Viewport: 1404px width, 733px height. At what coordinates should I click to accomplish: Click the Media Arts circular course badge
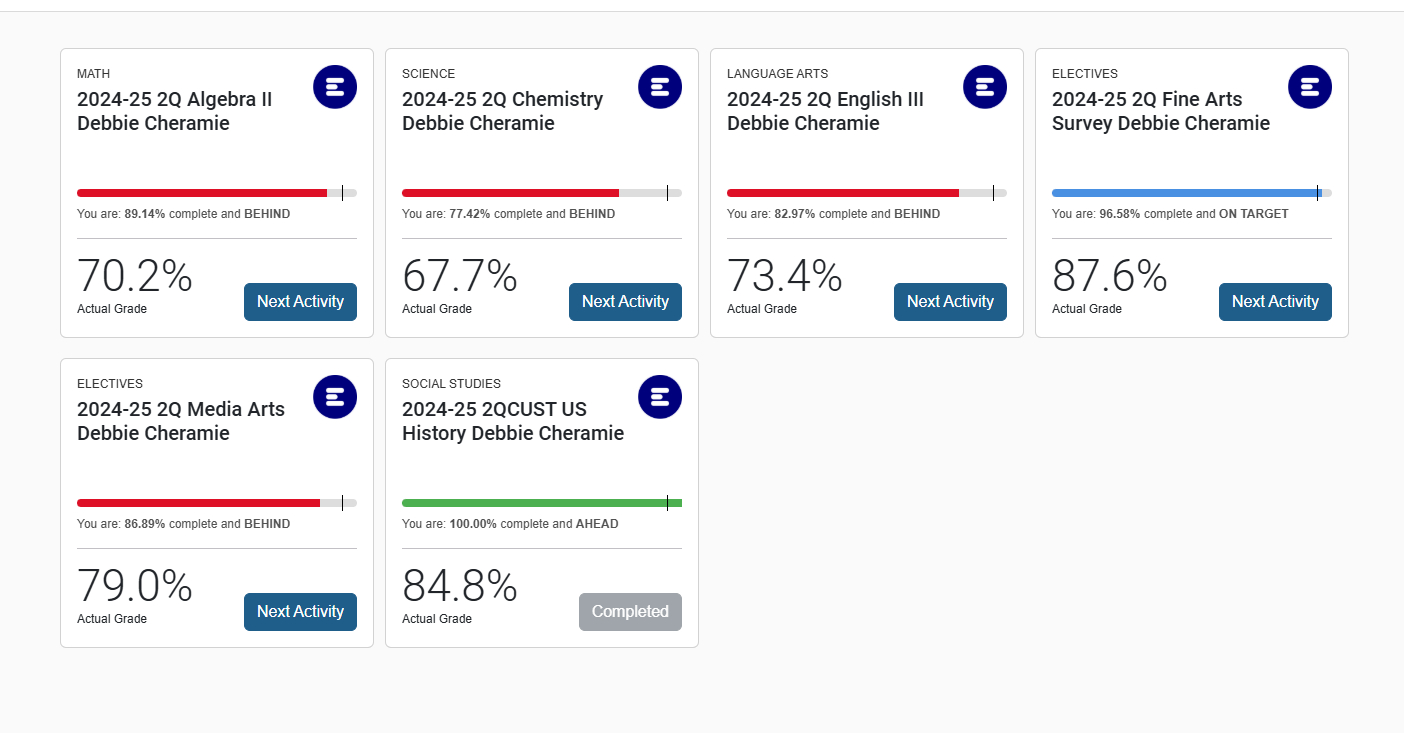point(335,397)
